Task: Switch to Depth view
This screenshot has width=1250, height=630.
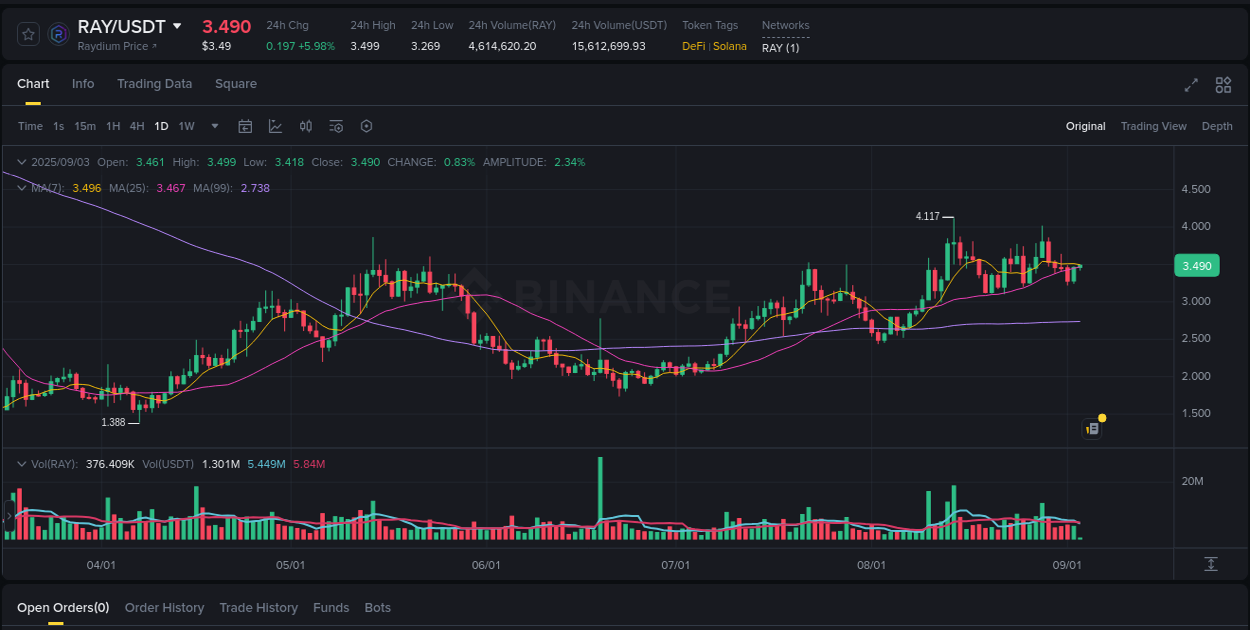Action: [x=1217, y=126]
